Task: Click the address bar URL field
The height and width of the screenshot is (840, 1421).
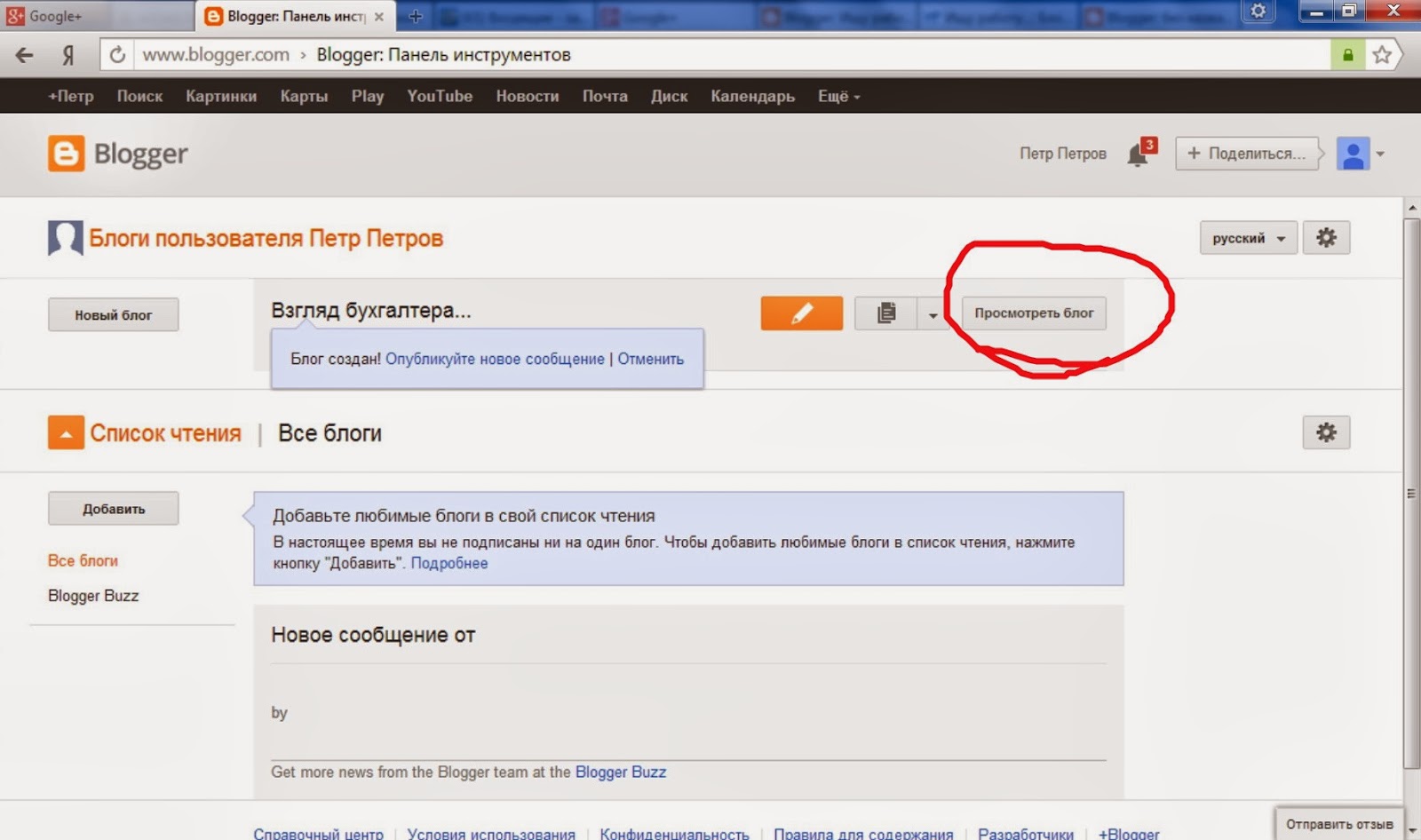Action: (733, 55)
